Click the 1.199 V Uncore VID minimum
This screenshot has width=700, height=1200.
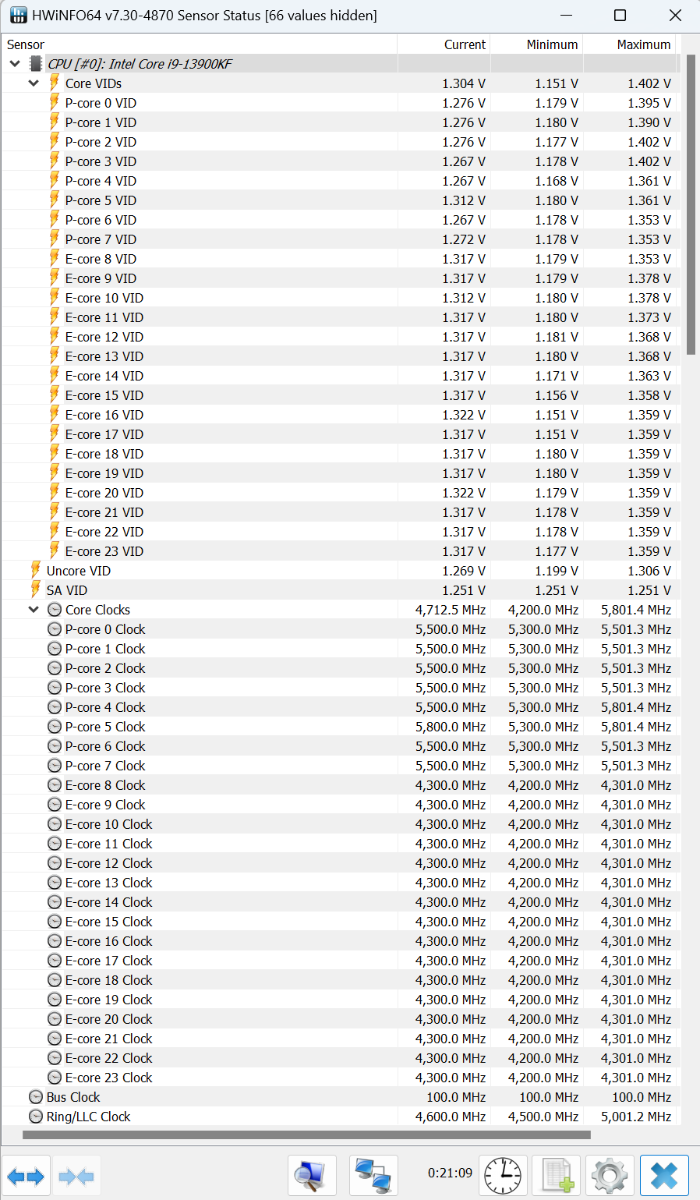[x=557, y=571]
